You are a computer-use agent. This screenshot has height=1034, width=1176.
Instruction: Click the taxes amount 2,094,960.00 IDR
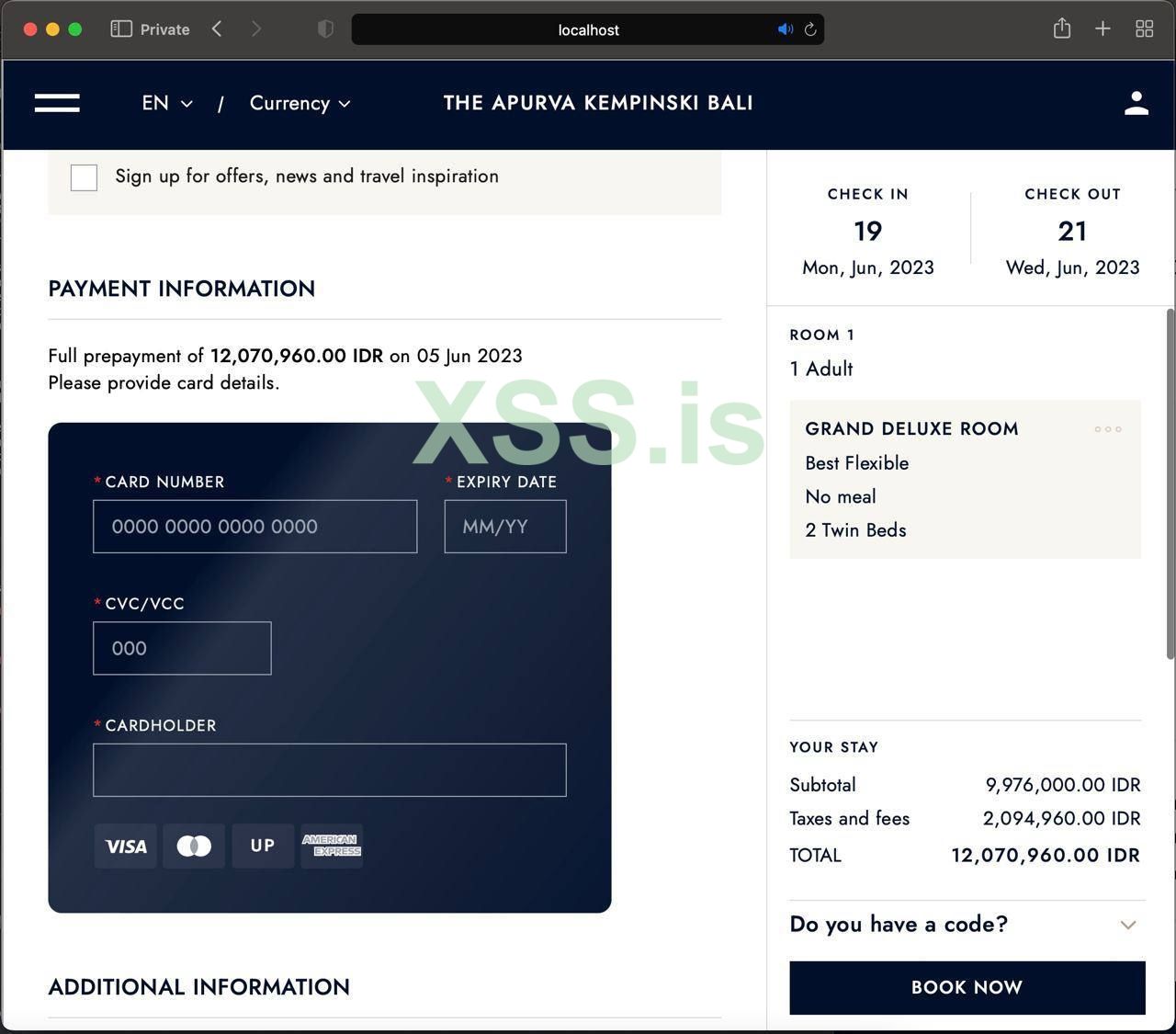1062,819
